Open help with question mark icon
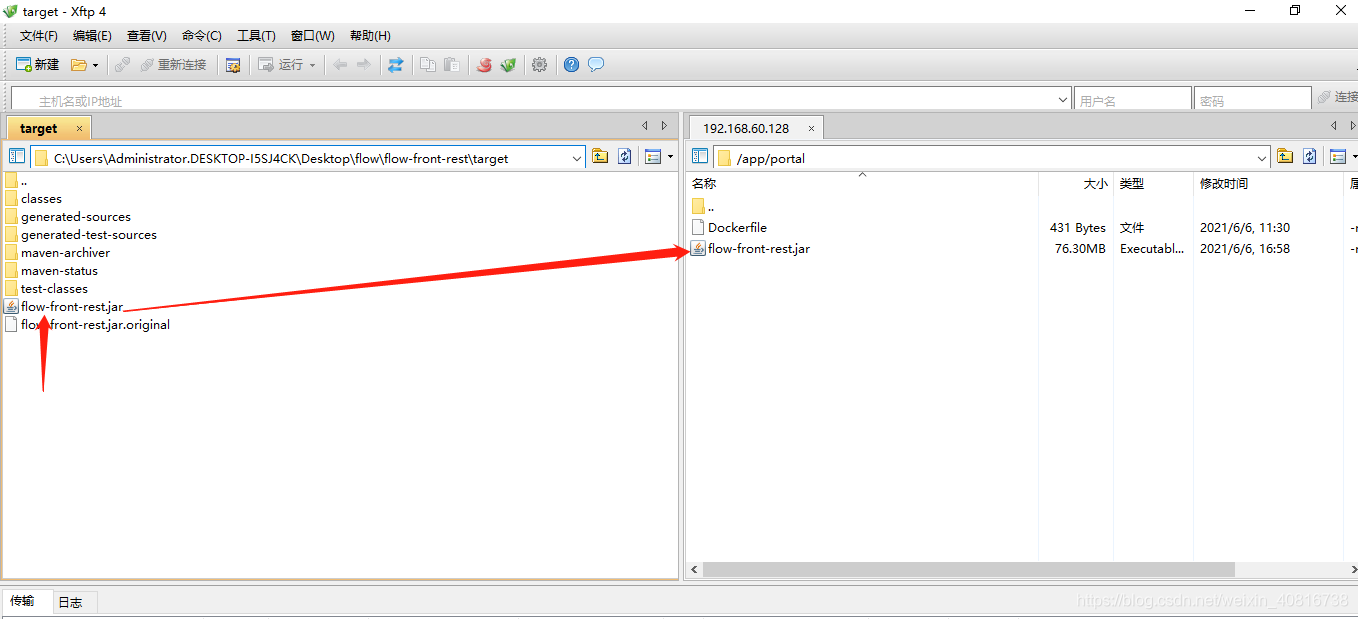 (572, 65)
